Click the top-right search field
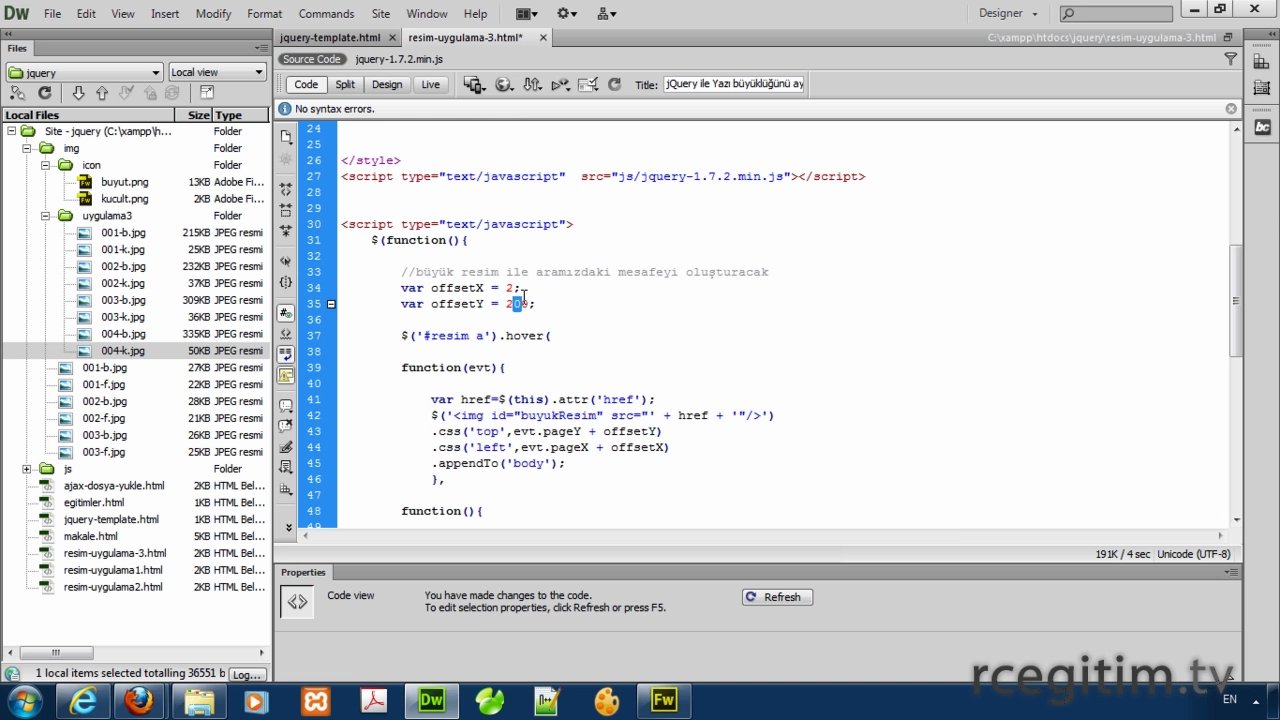The width and height of the screenshot is (1280, 720). click(1116, 14)
